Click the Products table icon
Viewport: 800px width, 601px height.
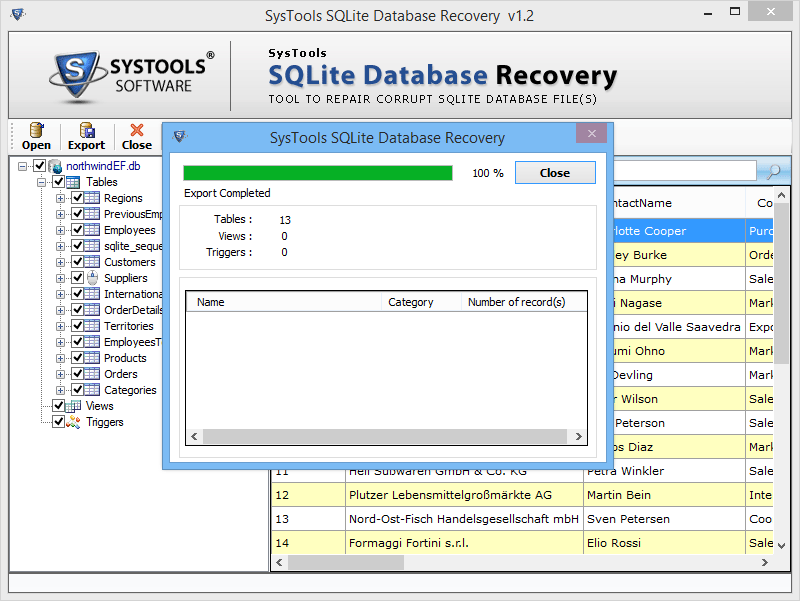click(92, 358)
